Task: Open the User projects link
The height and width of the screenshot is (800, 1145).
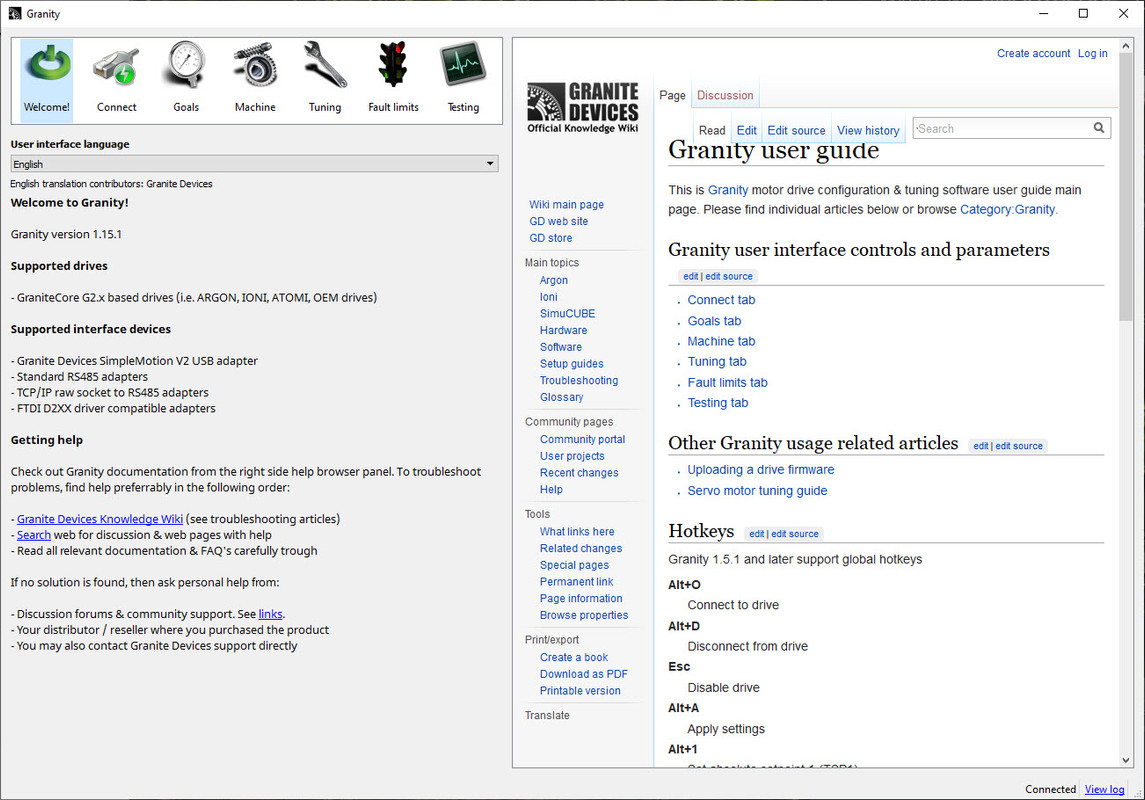Action: tap(572, 456)
